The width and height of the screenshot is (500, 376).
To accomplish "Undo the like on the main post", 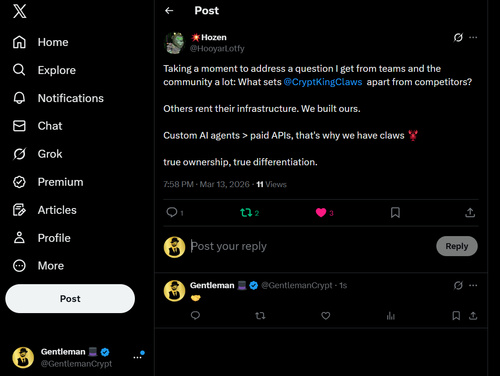I will coord(321,213).
